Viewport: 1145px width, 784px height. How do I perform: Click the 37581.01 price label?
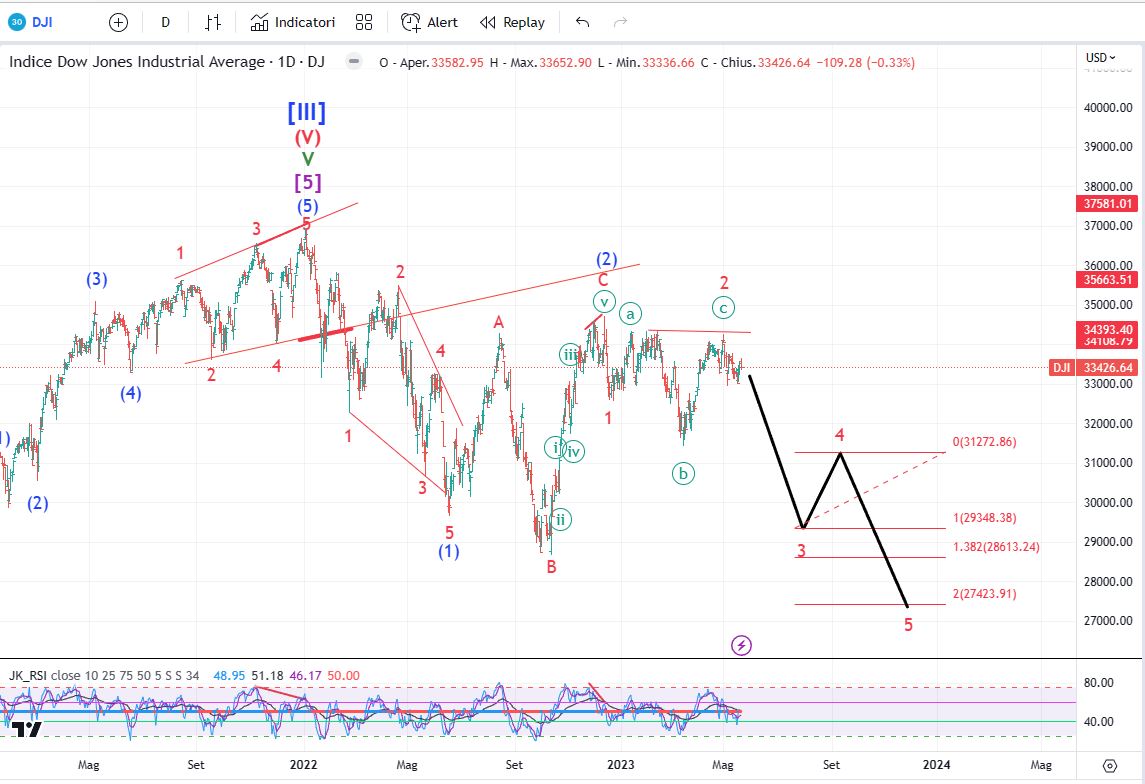[x=1108, y=204]
